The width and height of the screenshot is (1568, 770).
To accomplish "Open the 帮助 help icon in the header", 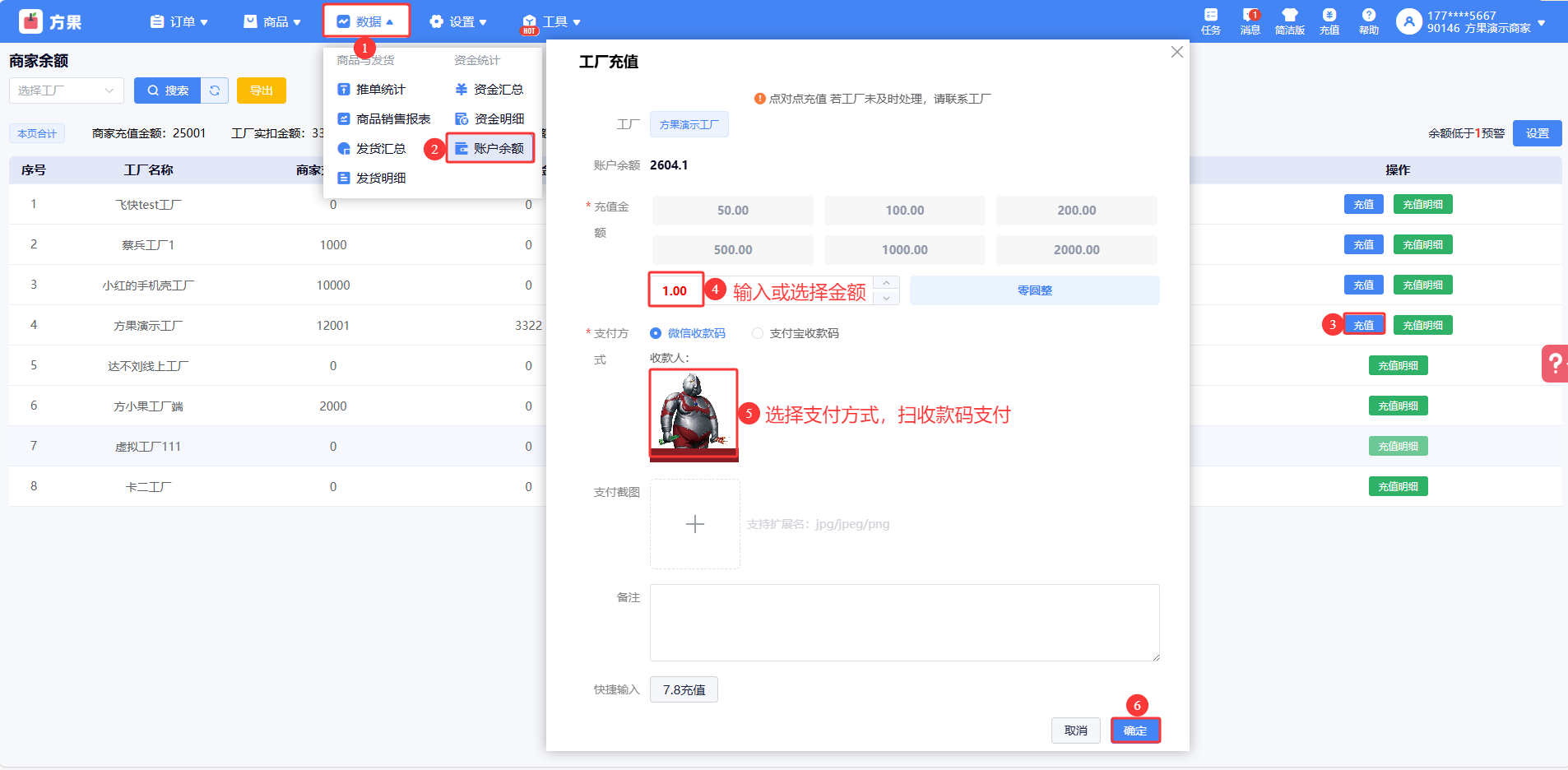I will 1369,21.
